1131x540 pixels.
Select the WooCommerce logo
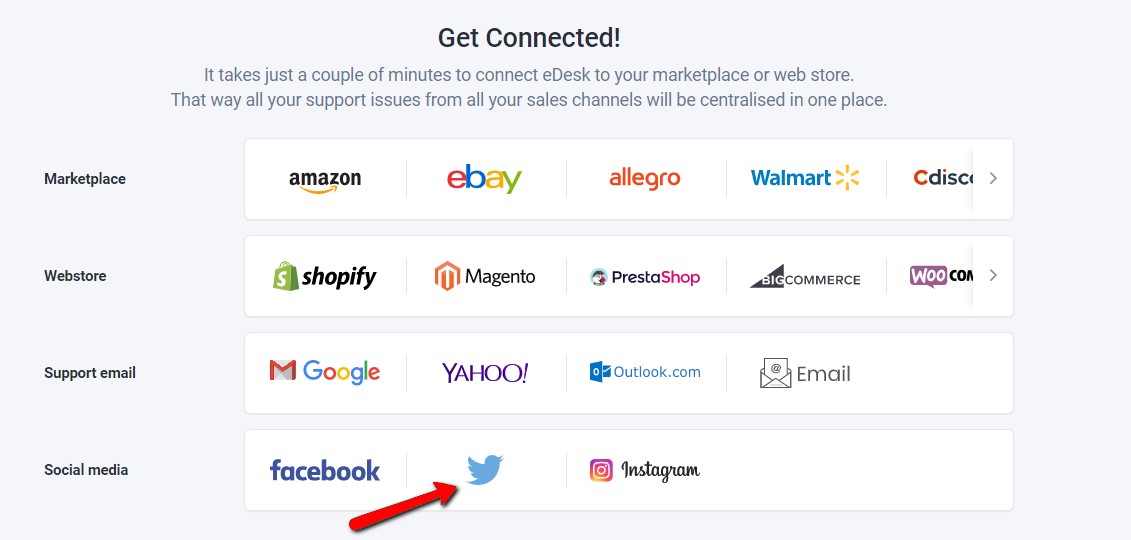[x=941, y=276]
